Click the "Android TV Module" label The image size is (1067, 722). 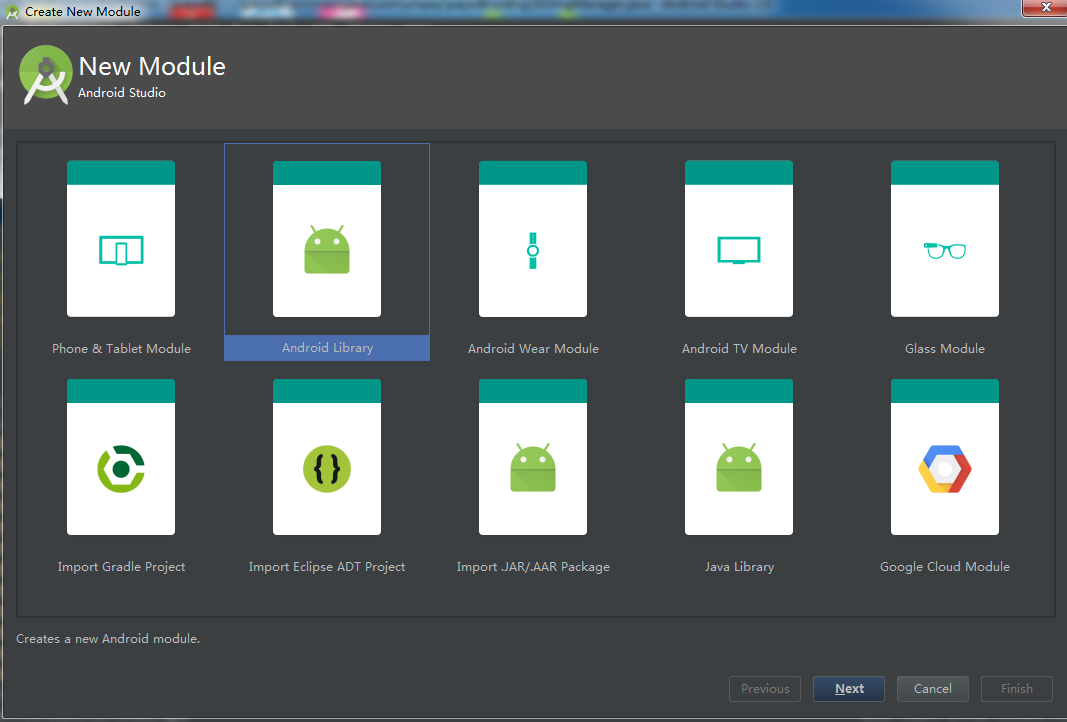point(739,348)
